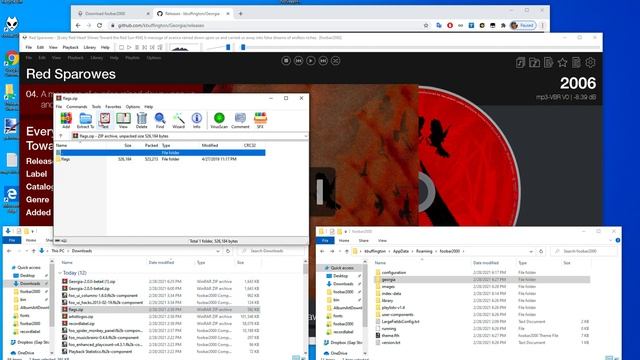
Task: Select the flags folder row in WinRAR
Action: tap(160, 159)
